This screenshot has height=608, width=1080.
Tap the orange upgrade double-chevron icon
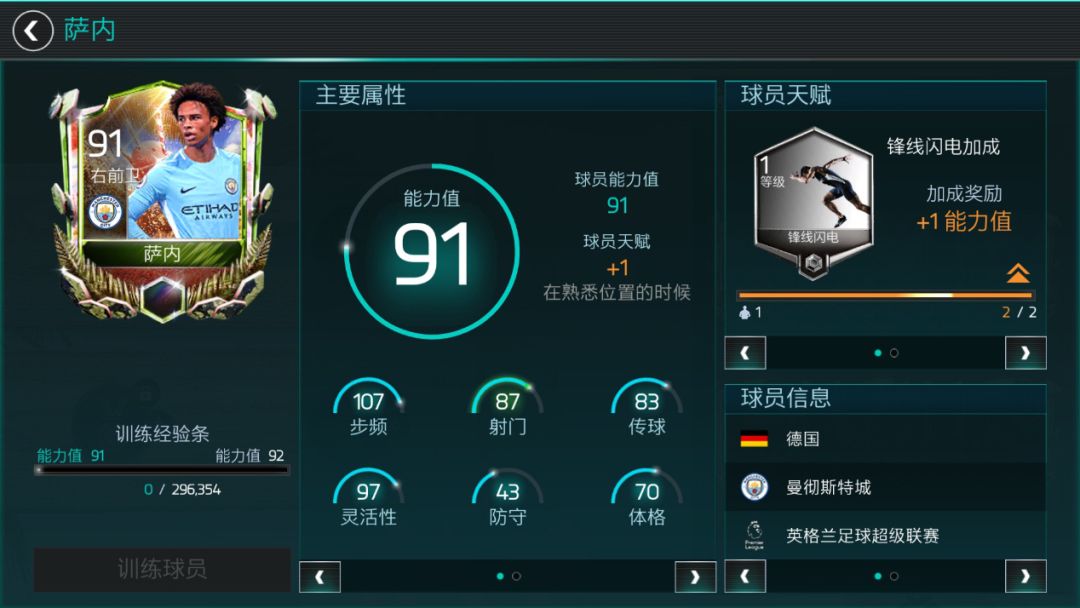click(1018, 273)
